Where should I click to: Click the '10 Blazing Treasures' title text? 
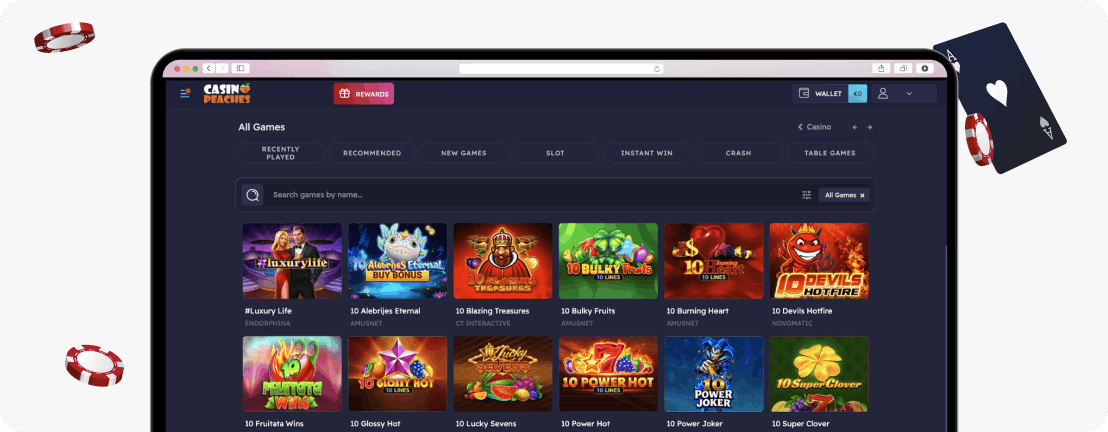(492, 311)
